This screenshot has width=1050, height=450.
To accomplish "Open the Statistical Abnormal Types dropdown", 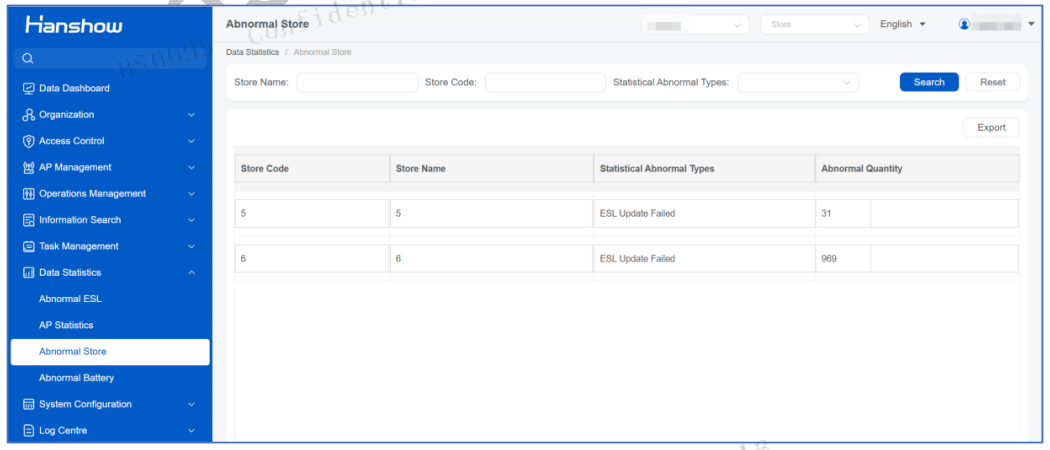I will tap(798, 82).
